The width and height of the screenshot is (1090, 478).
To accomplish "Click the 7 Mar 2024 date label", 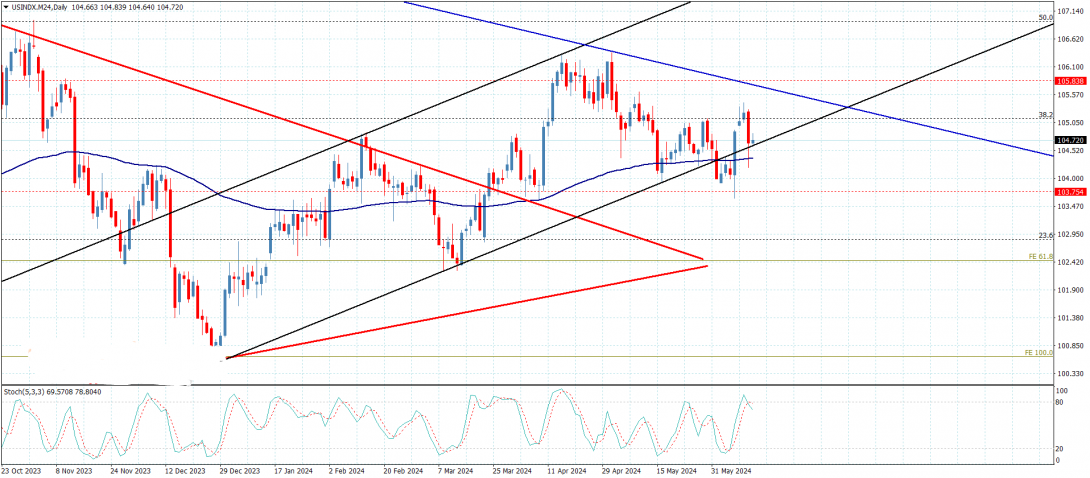I will [457, 470].
